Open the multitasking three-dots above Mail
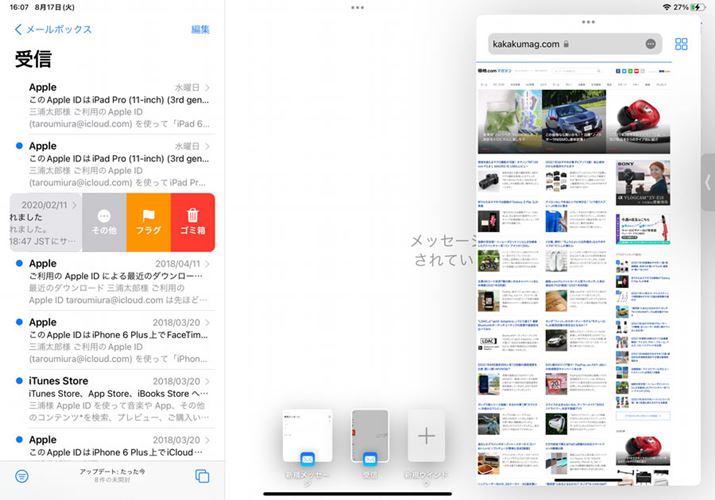The height and width of the screenshot is (500, 715). [x=358, y=7]
